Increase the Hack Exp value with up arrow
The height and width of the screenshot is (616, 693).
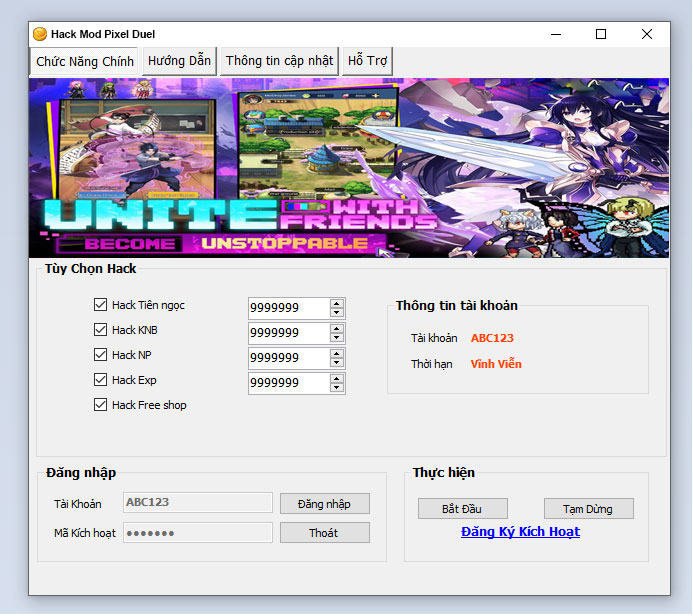tap(337, 379)
